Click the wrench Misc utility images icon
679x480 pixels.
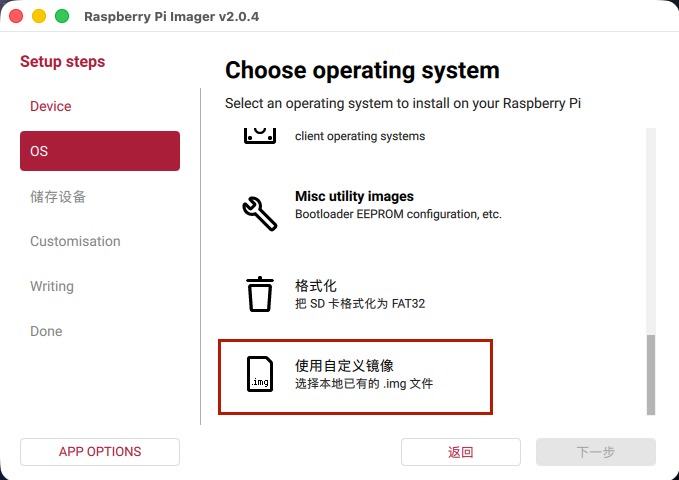259,211
